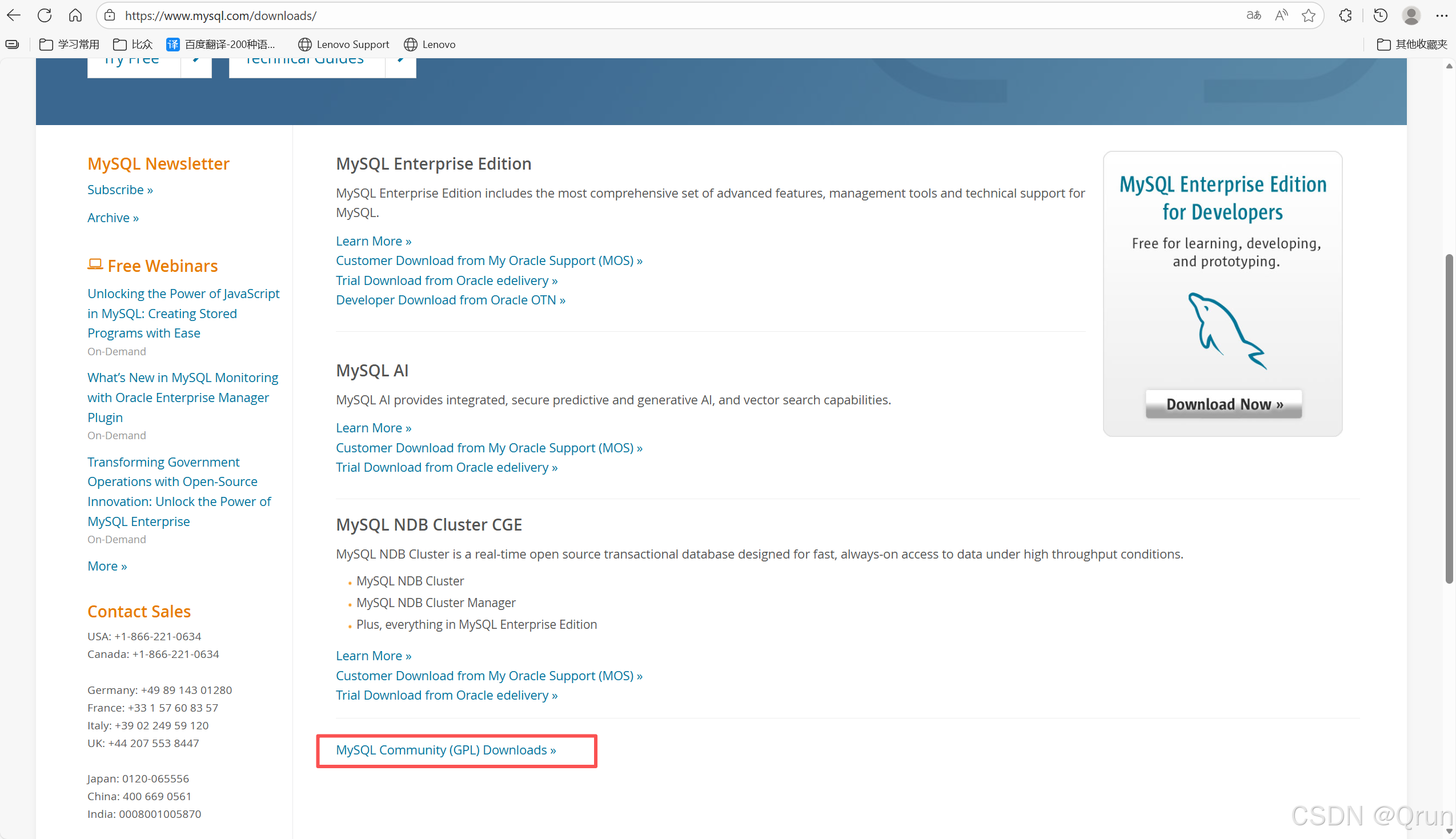This screenshot has height=839, width=1456.
Task: Click the scrollbar down arrow
Action: click(1449, 831)
